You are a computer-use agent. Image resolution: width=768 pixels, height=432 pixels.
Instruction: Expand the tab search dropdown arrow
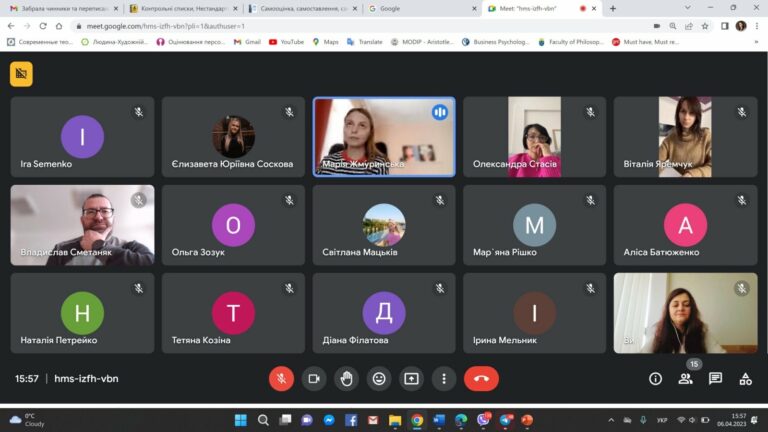[x=688, y=8]
